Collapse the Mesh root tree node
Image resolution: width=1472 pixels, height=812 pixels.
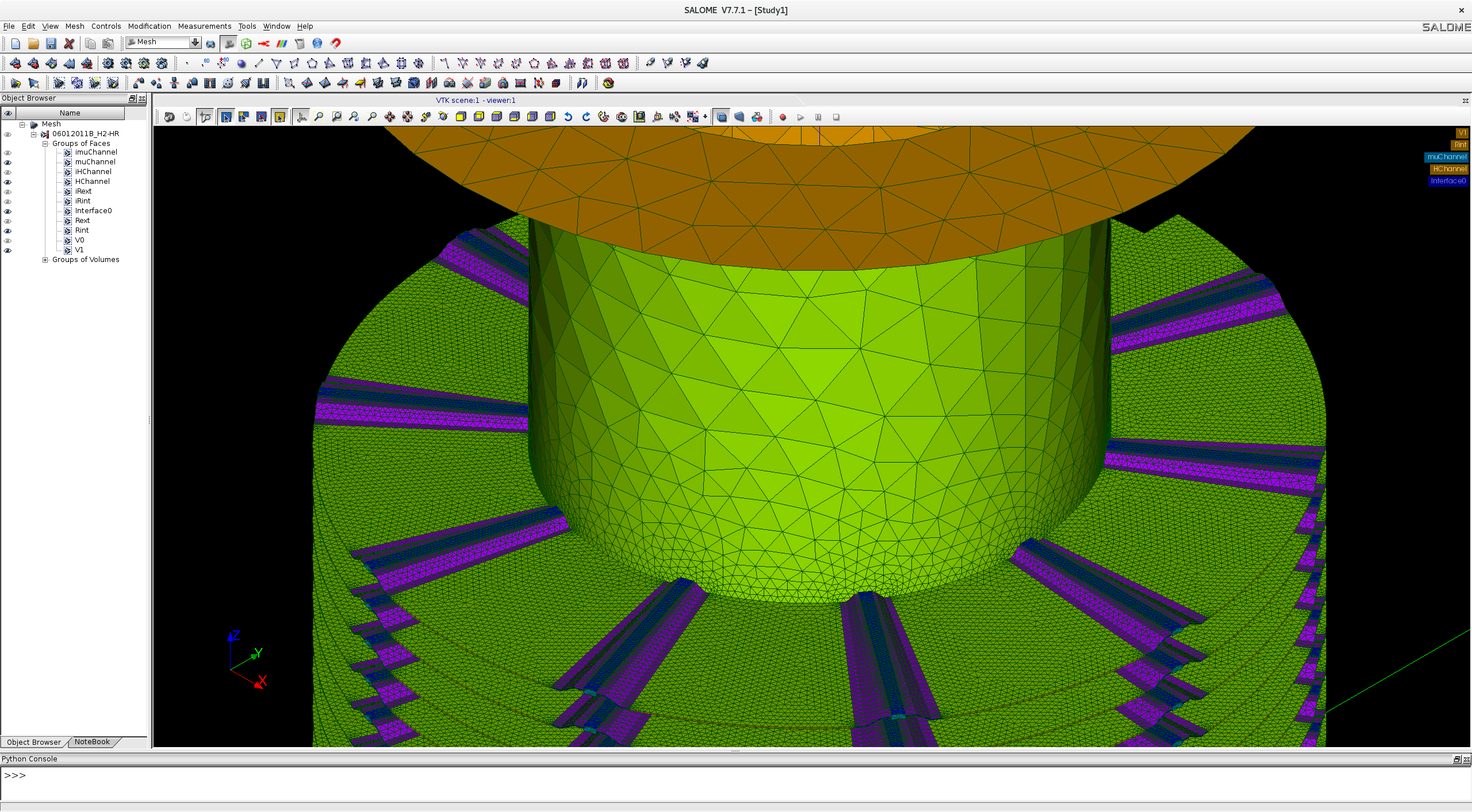pyautogui.click(x=22, y=125)
